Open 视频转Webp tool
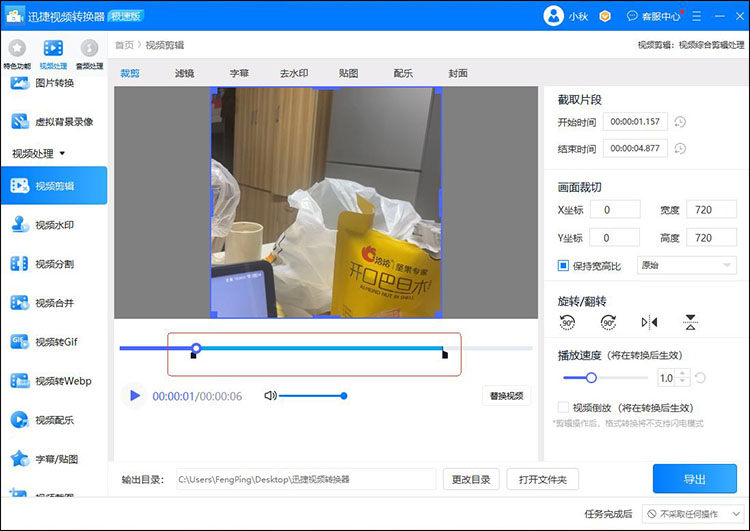 click(x=54, y=381)
